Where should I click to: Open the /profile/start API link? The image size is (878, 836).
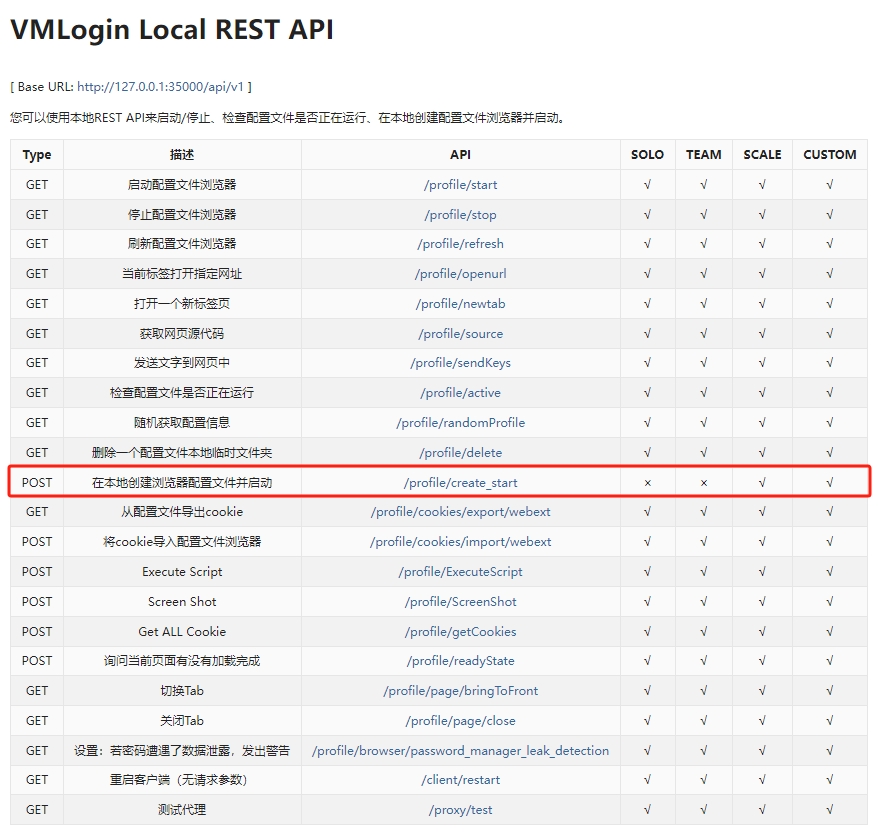(x=460, y=185)
